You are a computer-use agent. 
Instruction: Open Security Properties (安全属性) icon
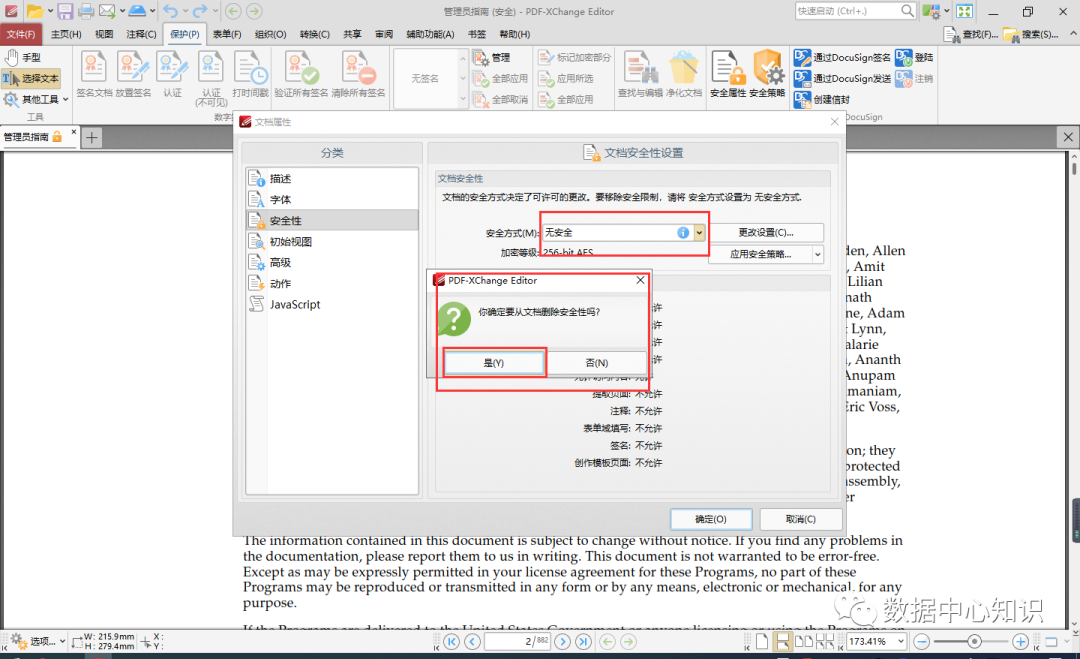pyautogui.click(x=728, y=75)
